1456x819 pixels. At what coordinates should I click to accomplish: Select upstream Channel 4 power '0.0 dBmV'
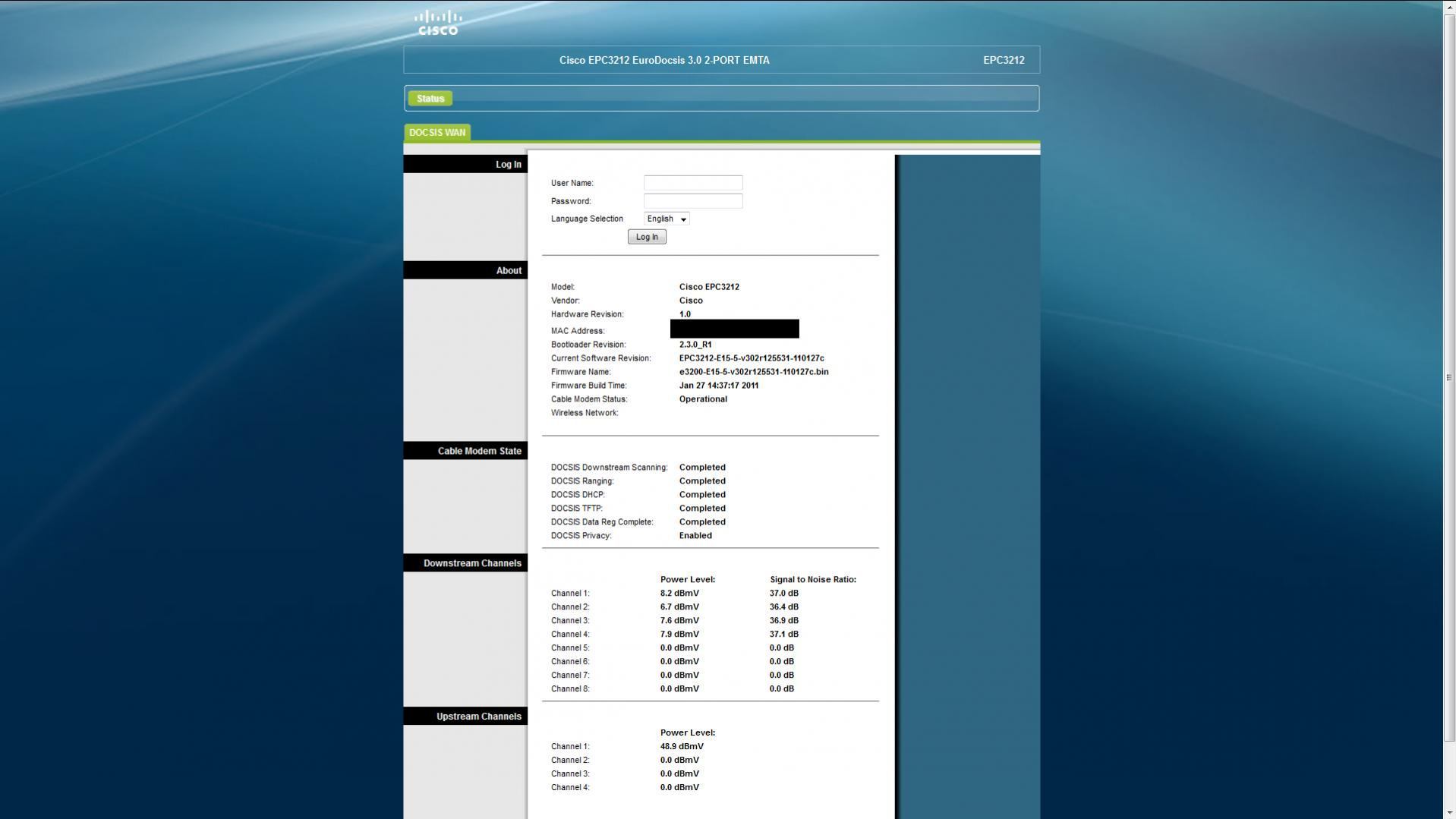pyautogui.click(x=679, y=788)
